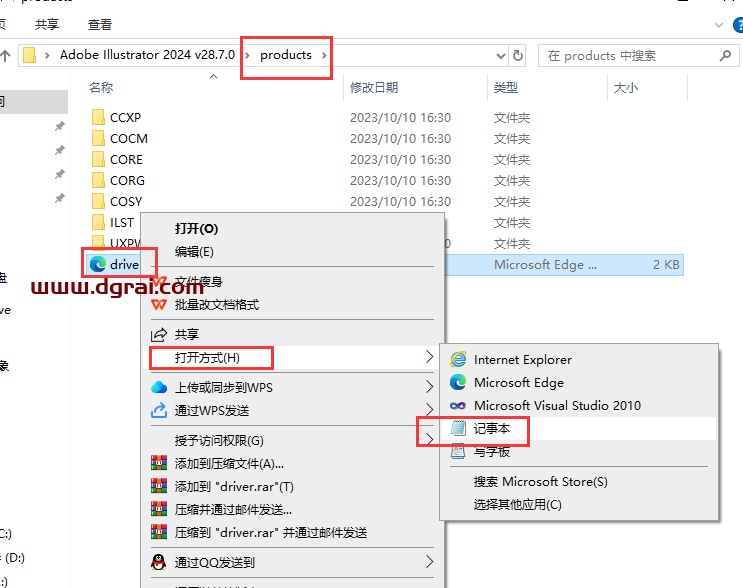This screenshot has width=743, height=588.
Task: Click the WPS cloud upload icon
Action: (x=159, y=387)
